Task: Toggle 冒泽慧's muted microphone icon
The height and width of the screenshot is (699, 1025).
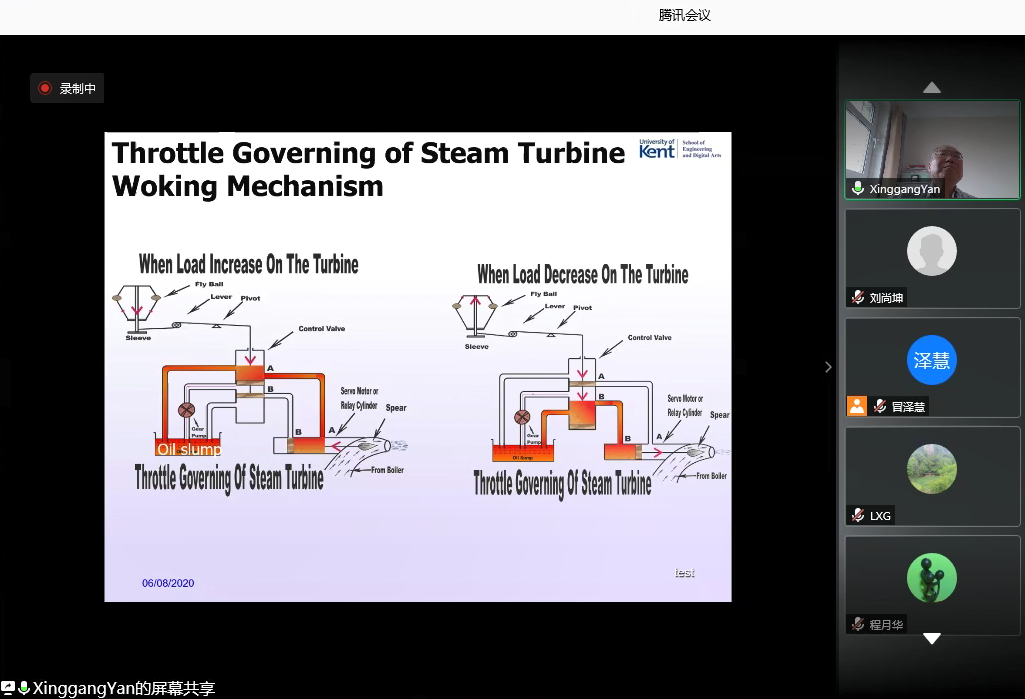Action: [x=879, y=406]
